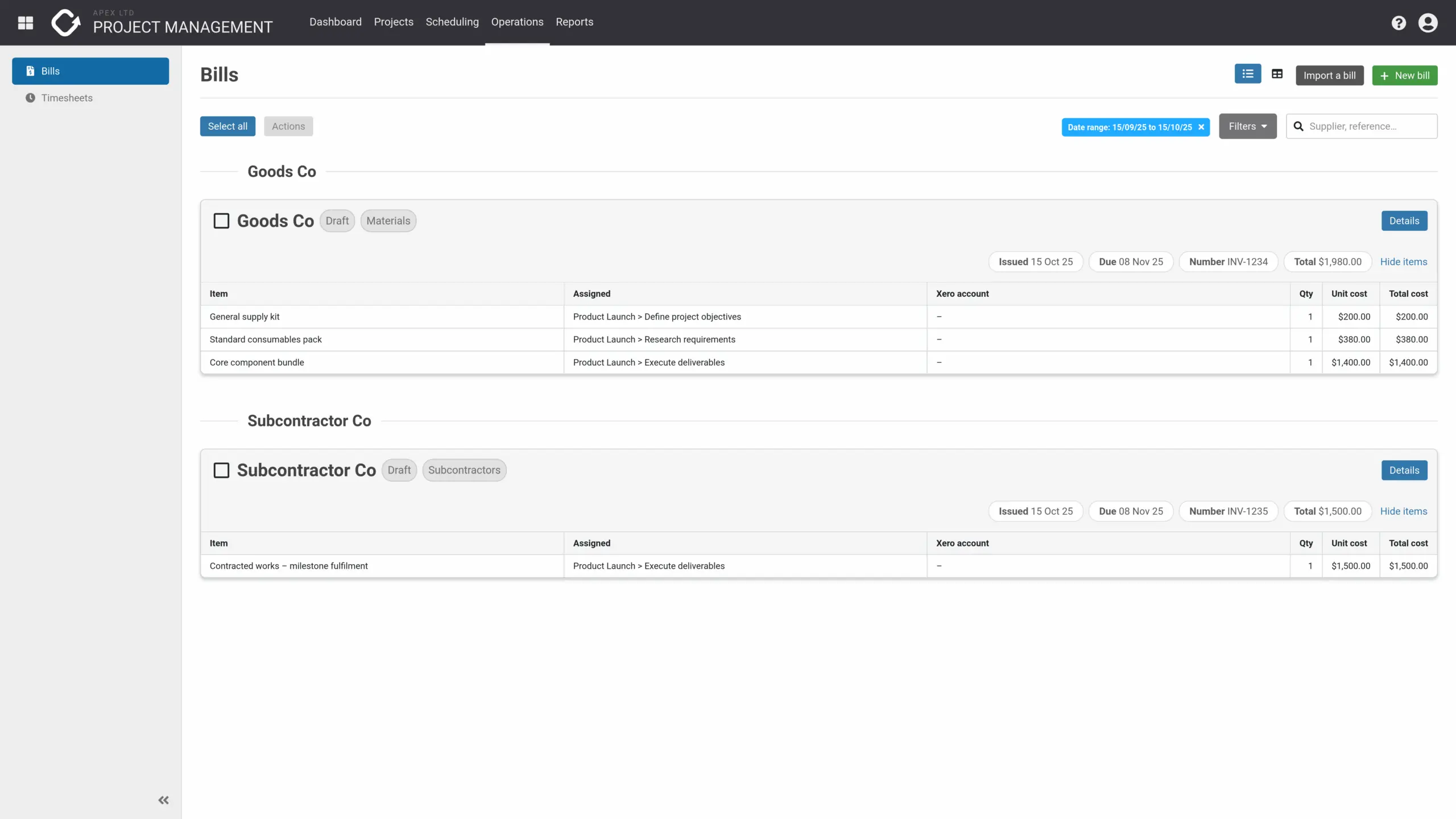Tick the Subcontractor Co bill checkbox
This screenshot has width=1456, height=819.
(221, 470)
